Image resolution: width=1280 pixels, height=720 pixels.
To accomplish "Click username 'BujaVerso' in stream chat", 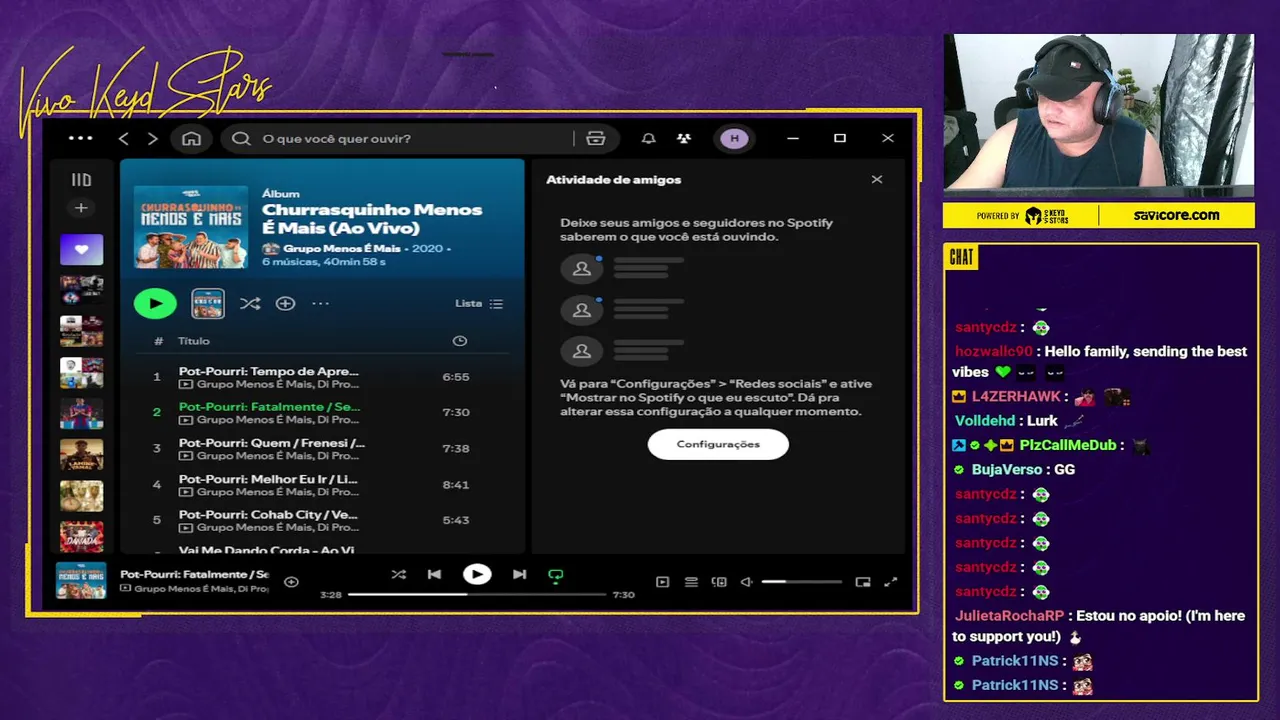I will coord(1007,469).
